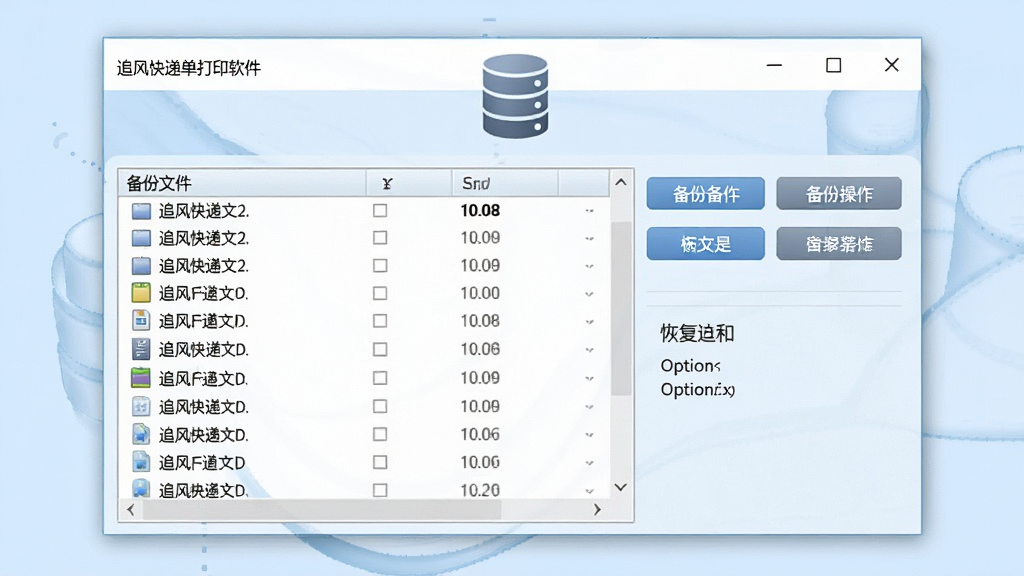
Task: Click the file icon of 追风快递文D. at 10.09
Action: coord(141,406)
